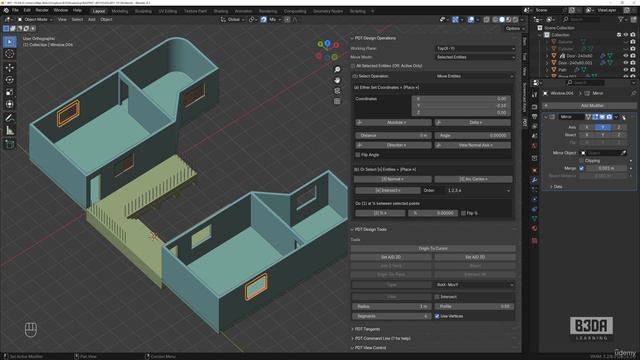Switch to the Sculpting workspace tab
The height and width of the screenshot is (360, 640).
click(x=143, y=11)
